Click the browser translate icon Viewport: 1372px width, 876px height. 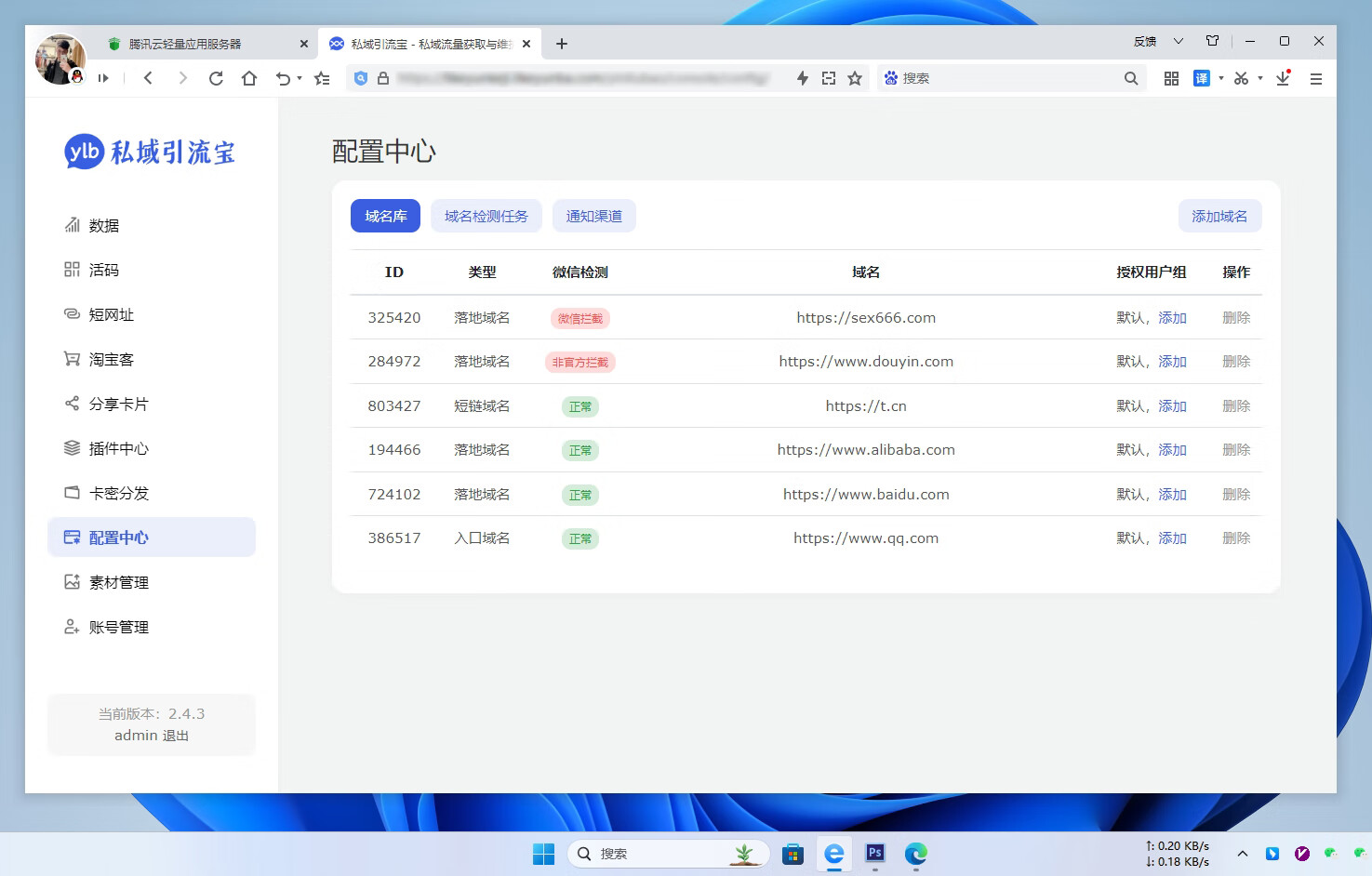coord(1202,78)
